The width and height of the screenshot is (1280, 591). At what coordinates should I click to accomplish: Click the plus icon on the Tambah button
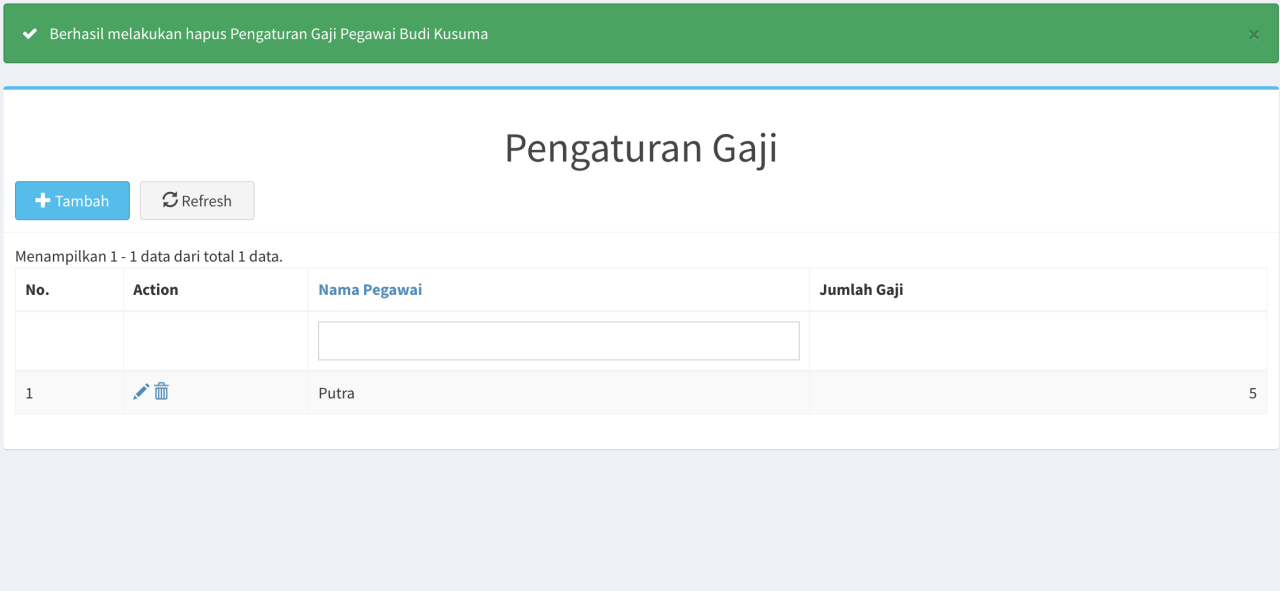point(43,201)
